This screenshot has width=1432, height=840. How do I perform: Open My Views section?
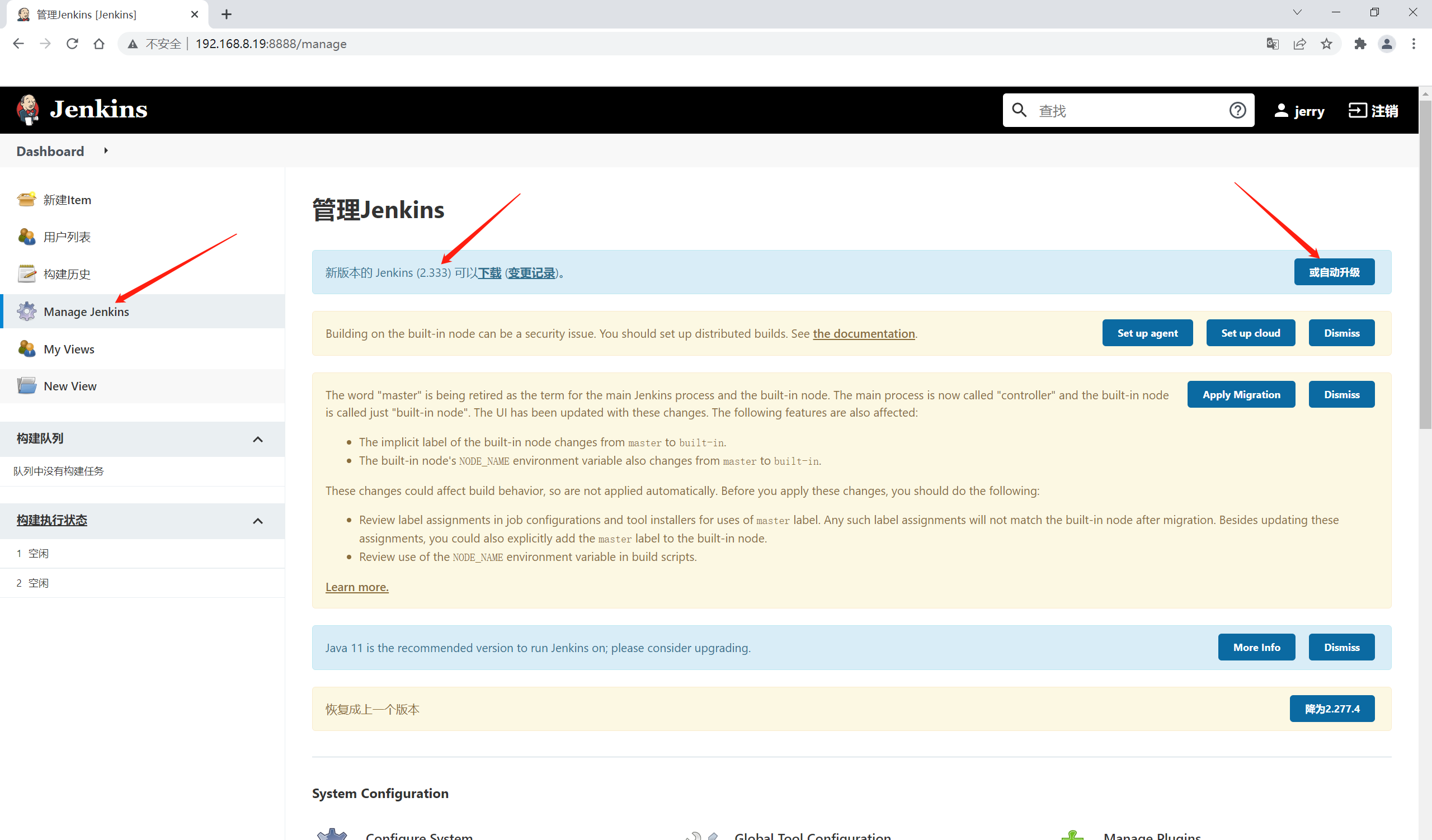67,348
